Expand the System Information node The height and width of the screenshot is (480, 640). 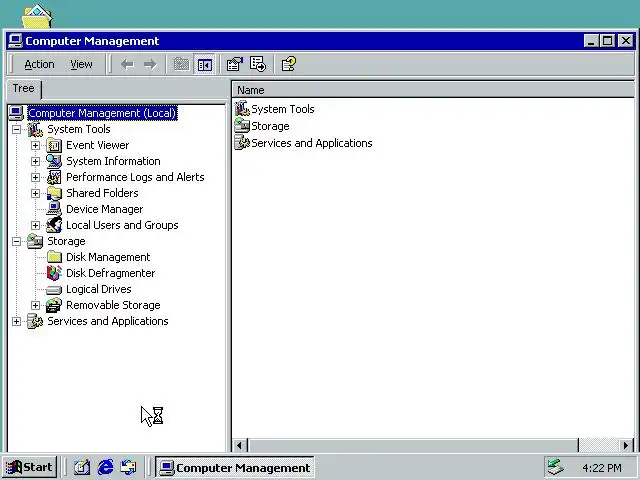click(36, 161)
